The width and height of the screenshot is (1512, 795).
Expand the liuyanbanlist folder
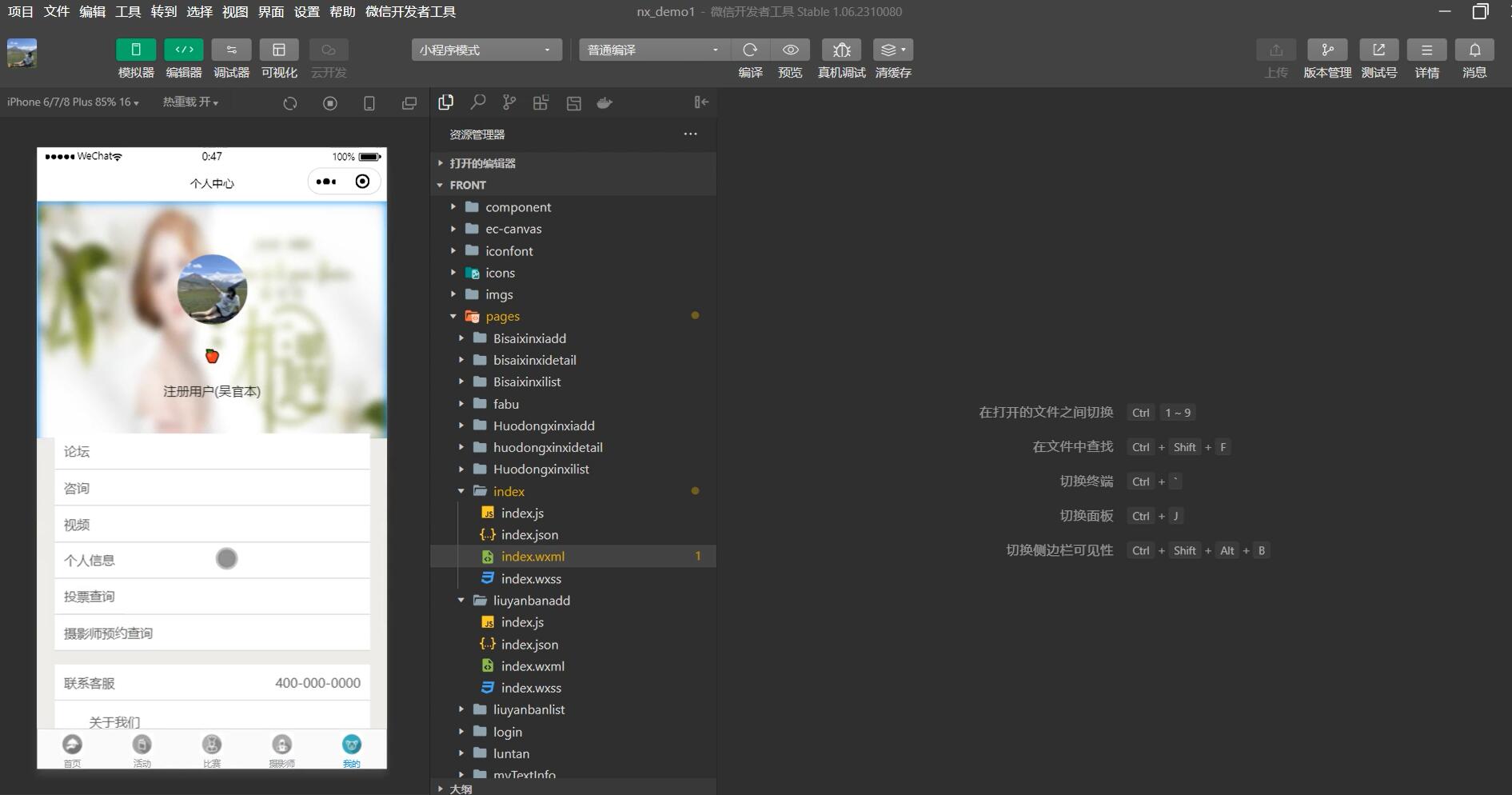click(x=529, y=709)
